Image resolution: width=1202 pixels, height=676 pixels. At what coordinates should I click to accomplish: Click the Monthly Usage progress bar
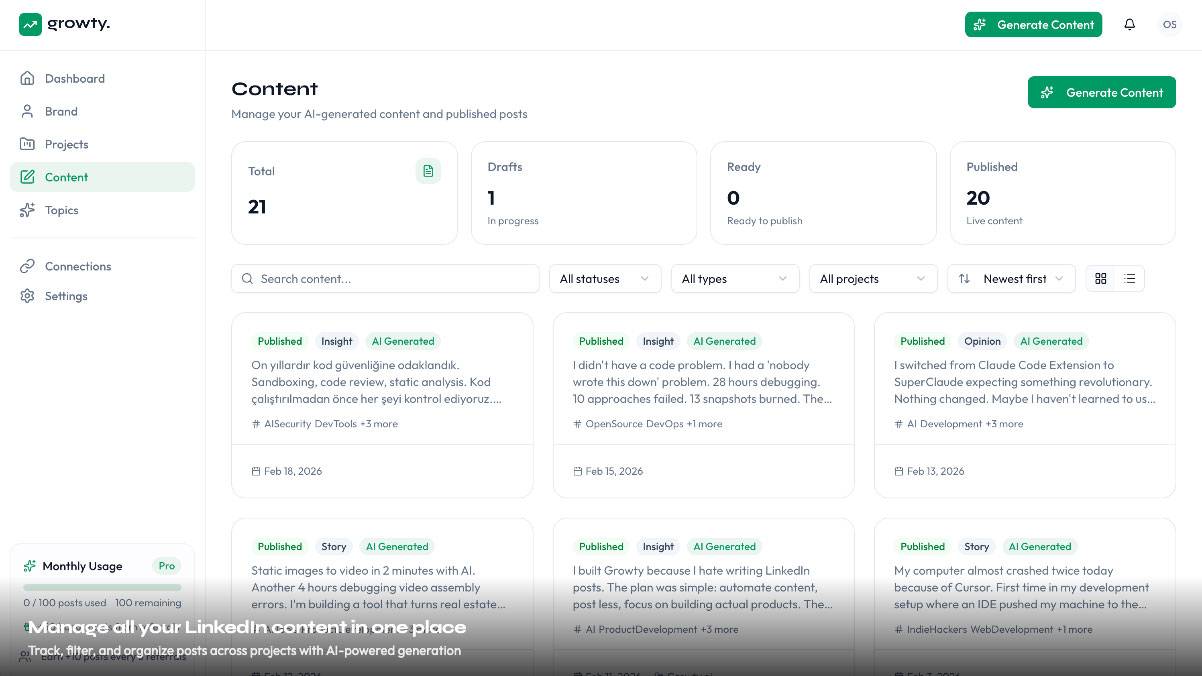coord(102,586)
